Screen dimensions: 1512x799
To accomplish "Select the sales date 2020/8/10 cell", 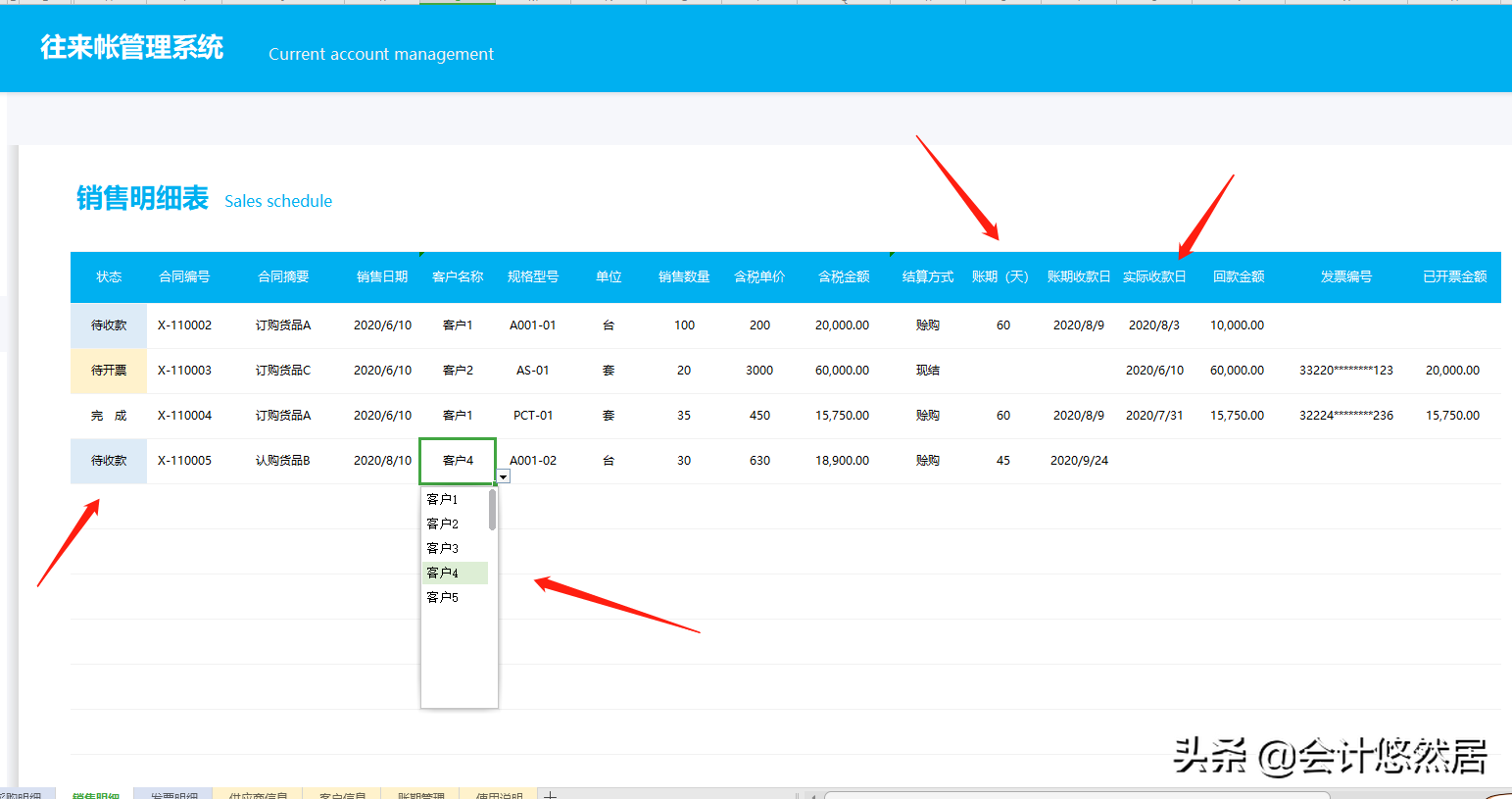I will point(382,461).
